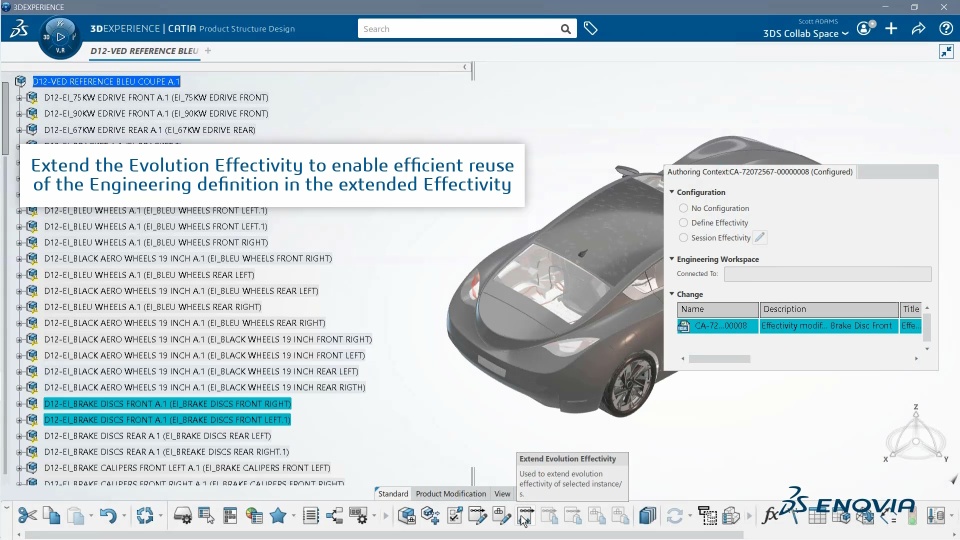Select BRAKE DISCS FRONT RIGHT item

(x=167, y=403)
